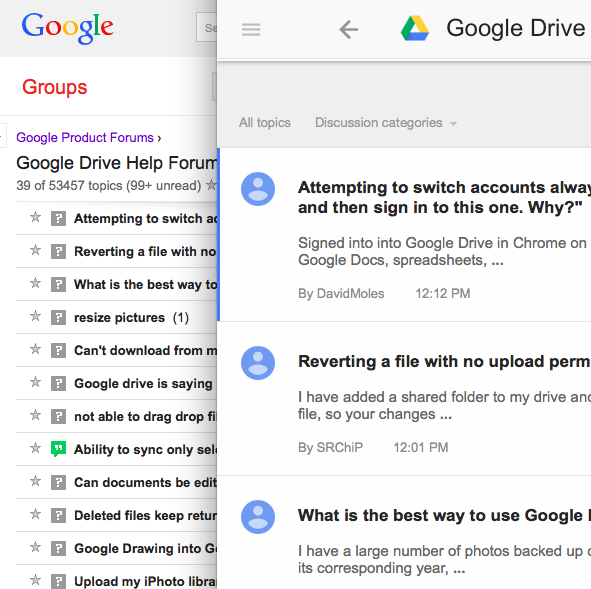Click question icon beside 'What is the best way to'
The height and width of the screenshot is (589, 591).
(x=58, y=285)
